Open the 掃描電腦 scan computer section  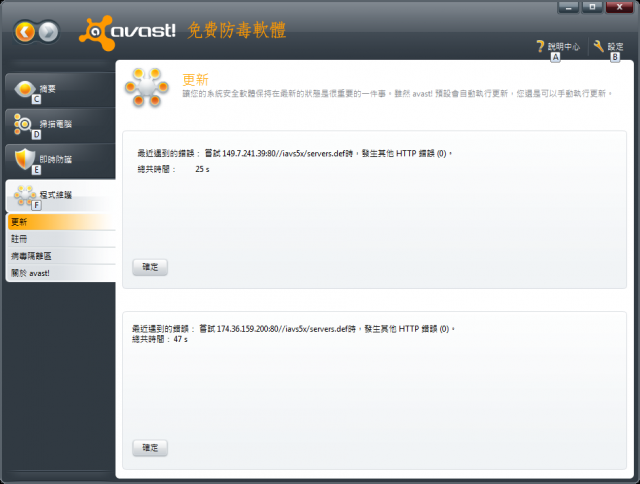click(x=60, y=124)
